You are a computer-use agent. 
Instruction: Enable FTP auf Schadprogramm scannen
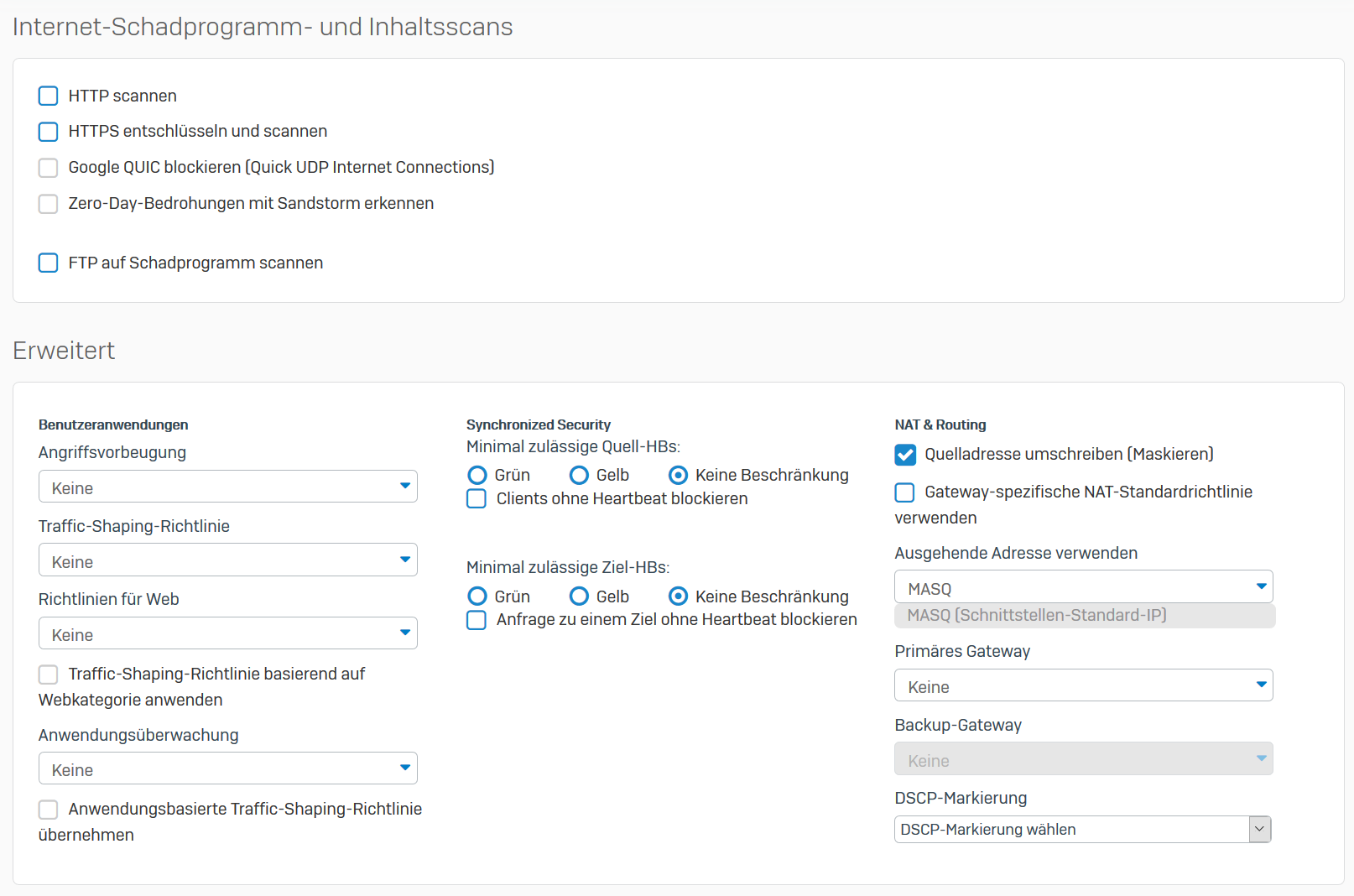pos(49,263)
